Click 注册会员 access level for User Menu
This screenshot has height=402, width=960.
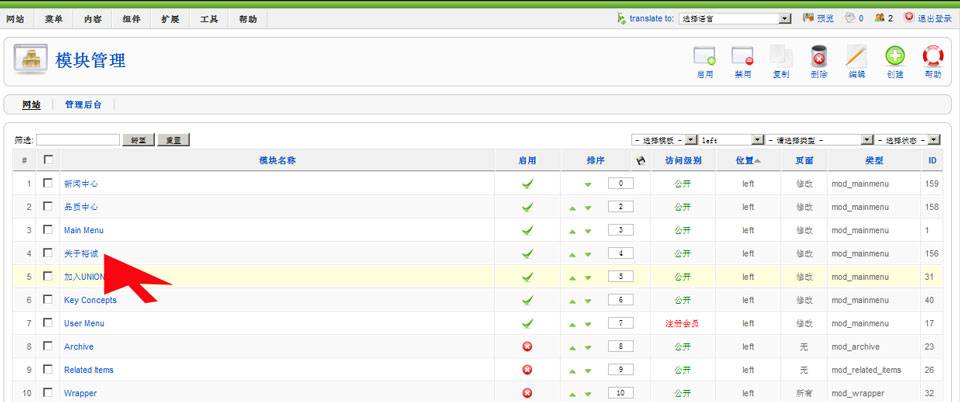(x=682, y=323)
